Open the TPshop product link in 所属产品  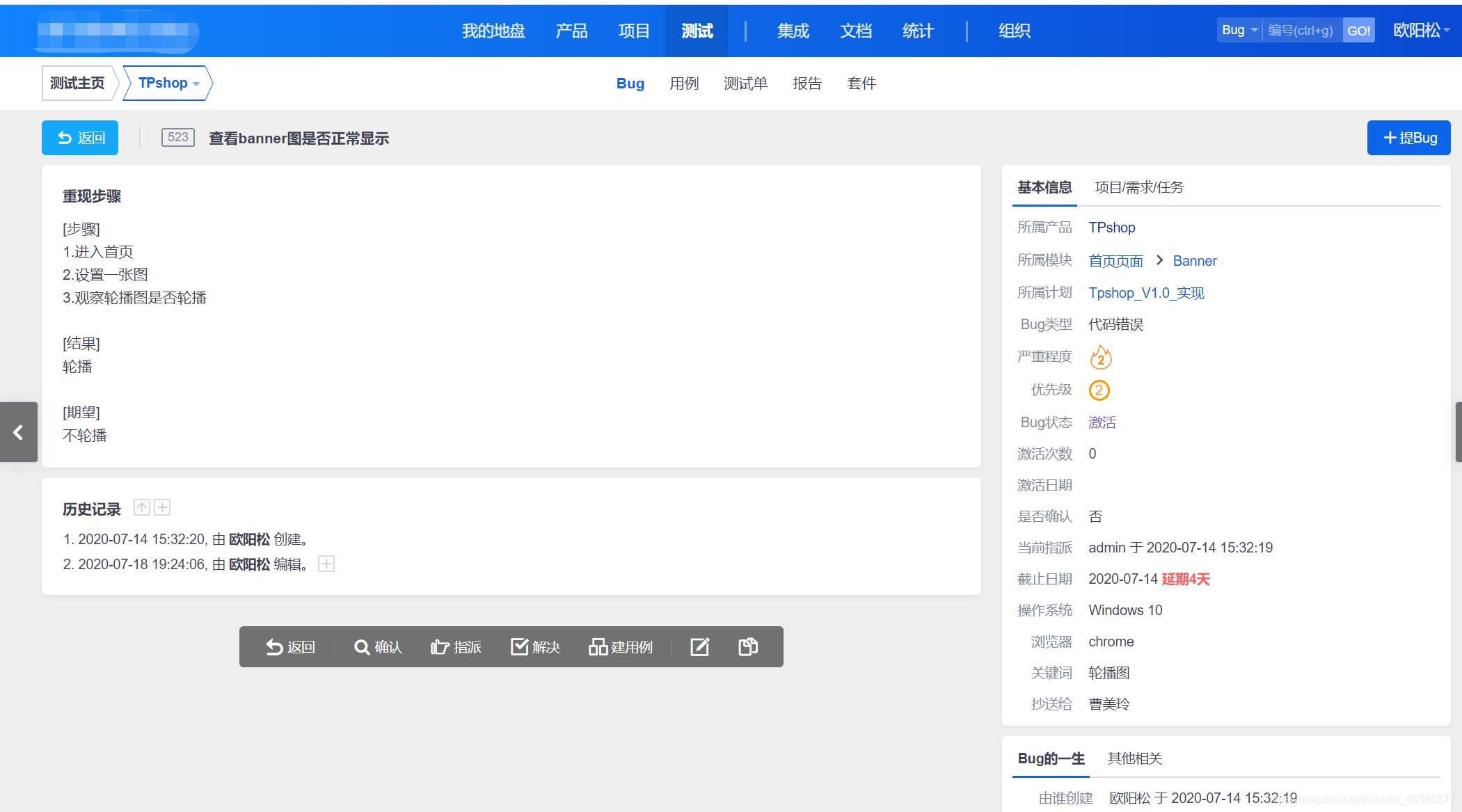tap(1112, 228)
